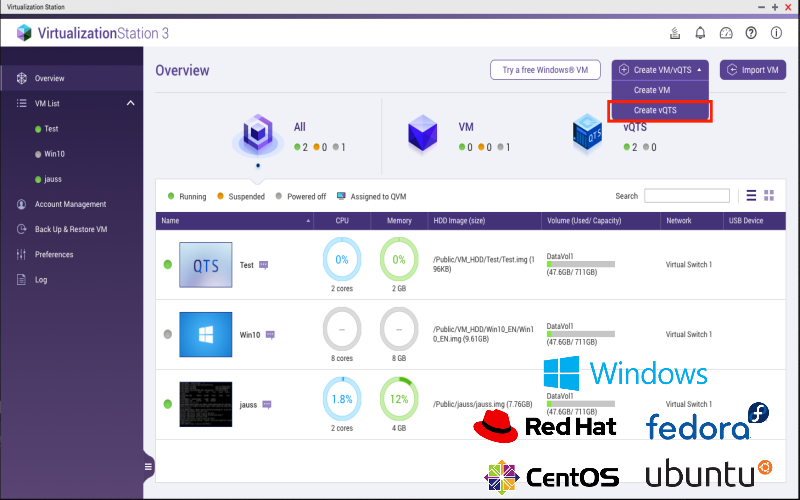Image resolution: width=800 pixels, height=500 pixels.
Task: Click the Test VM name text
Action: coord(246,265)
